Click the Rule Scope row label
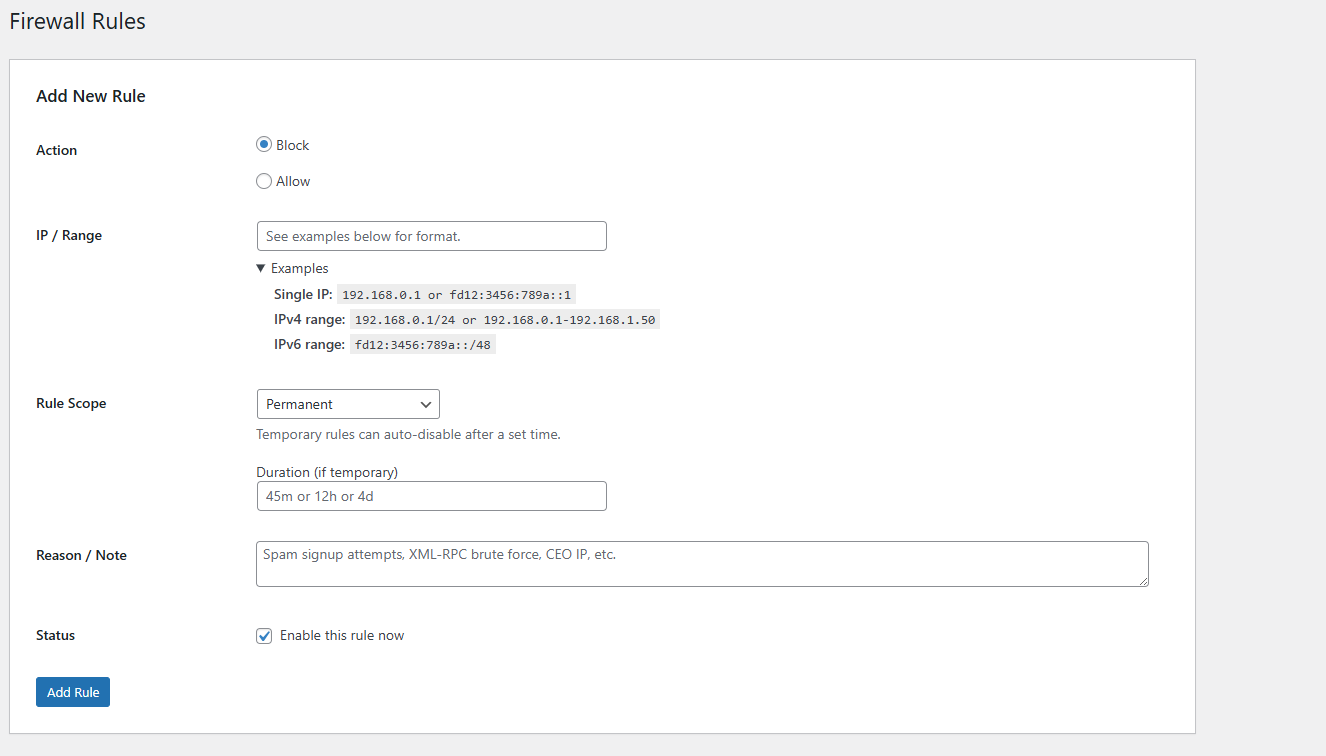The width and height of the screenshot is (1326, 756). (x=71, y=402)
